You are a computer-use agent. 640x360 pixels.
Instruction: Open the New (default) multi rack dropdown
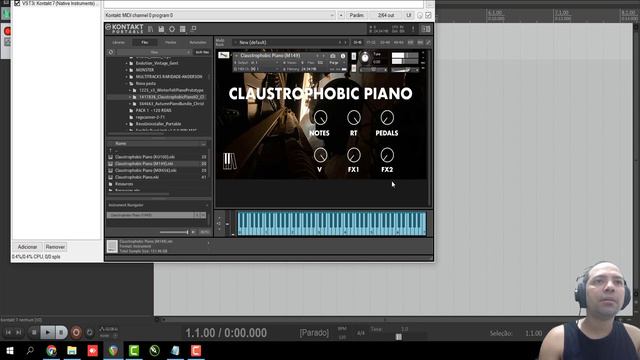point(291,42)
